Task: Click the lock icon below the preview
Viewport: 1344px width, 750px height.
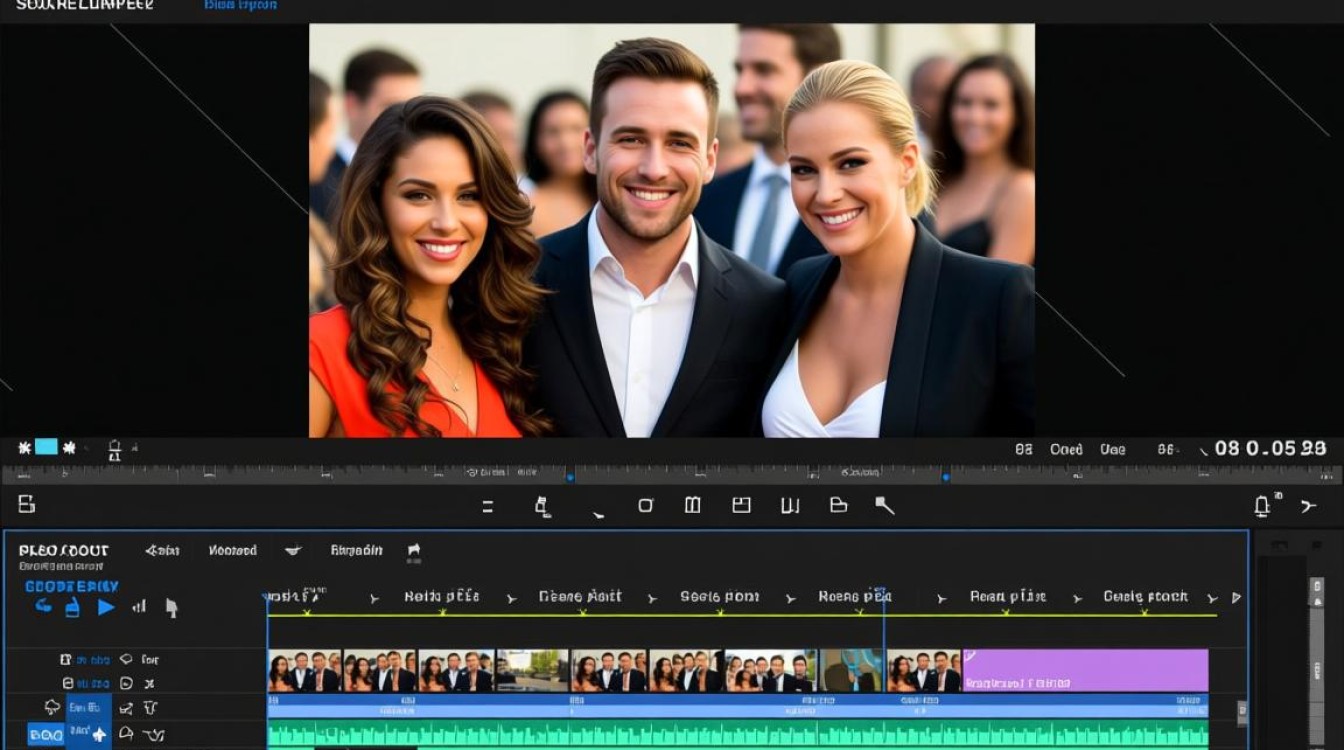Action: [x=114, y=450]
